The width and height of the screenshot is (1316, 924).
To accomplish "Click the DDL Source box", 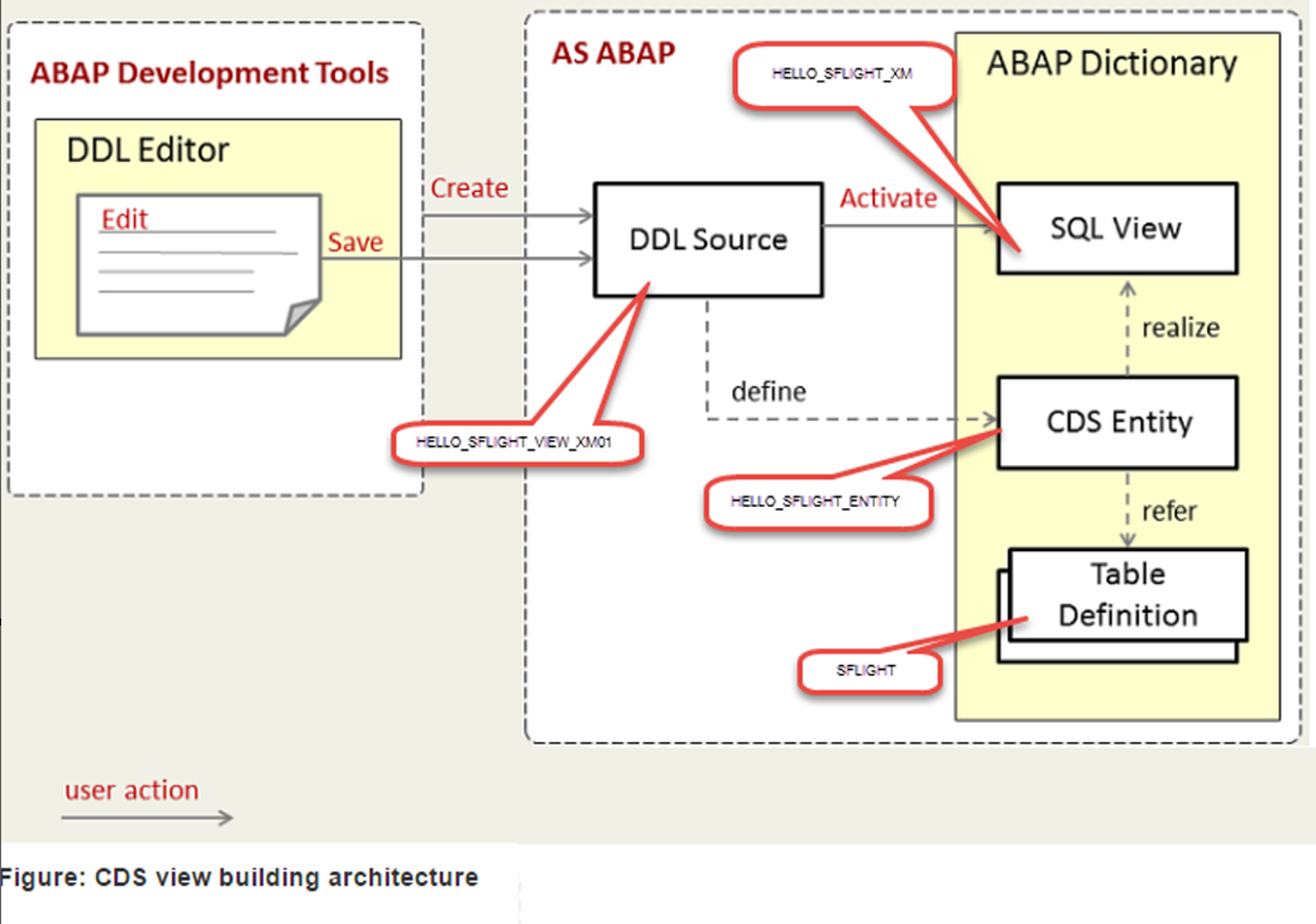I will 706,239.
